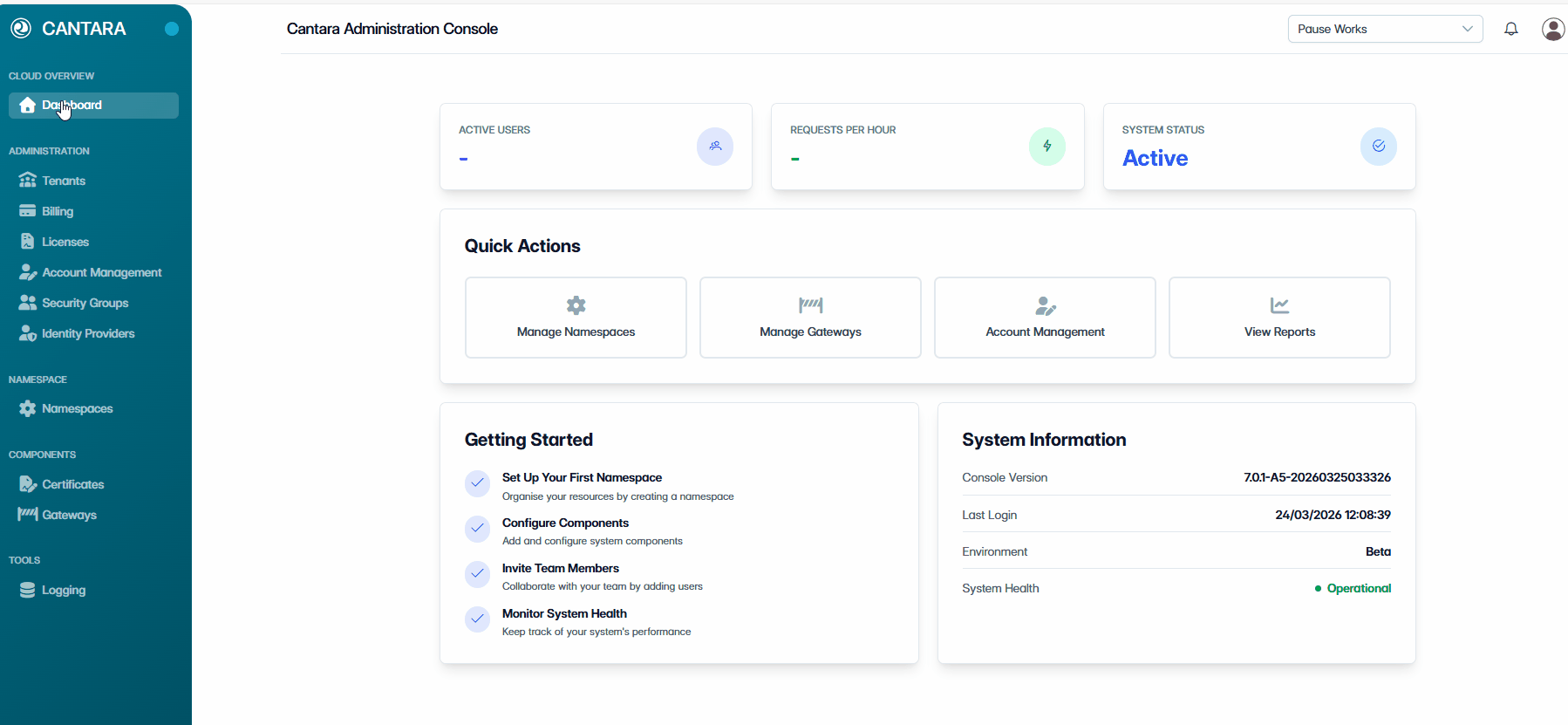This screenshot has width=1568, height=725.
Task: Select Invite Team Members step
Action: pos(561,568)
